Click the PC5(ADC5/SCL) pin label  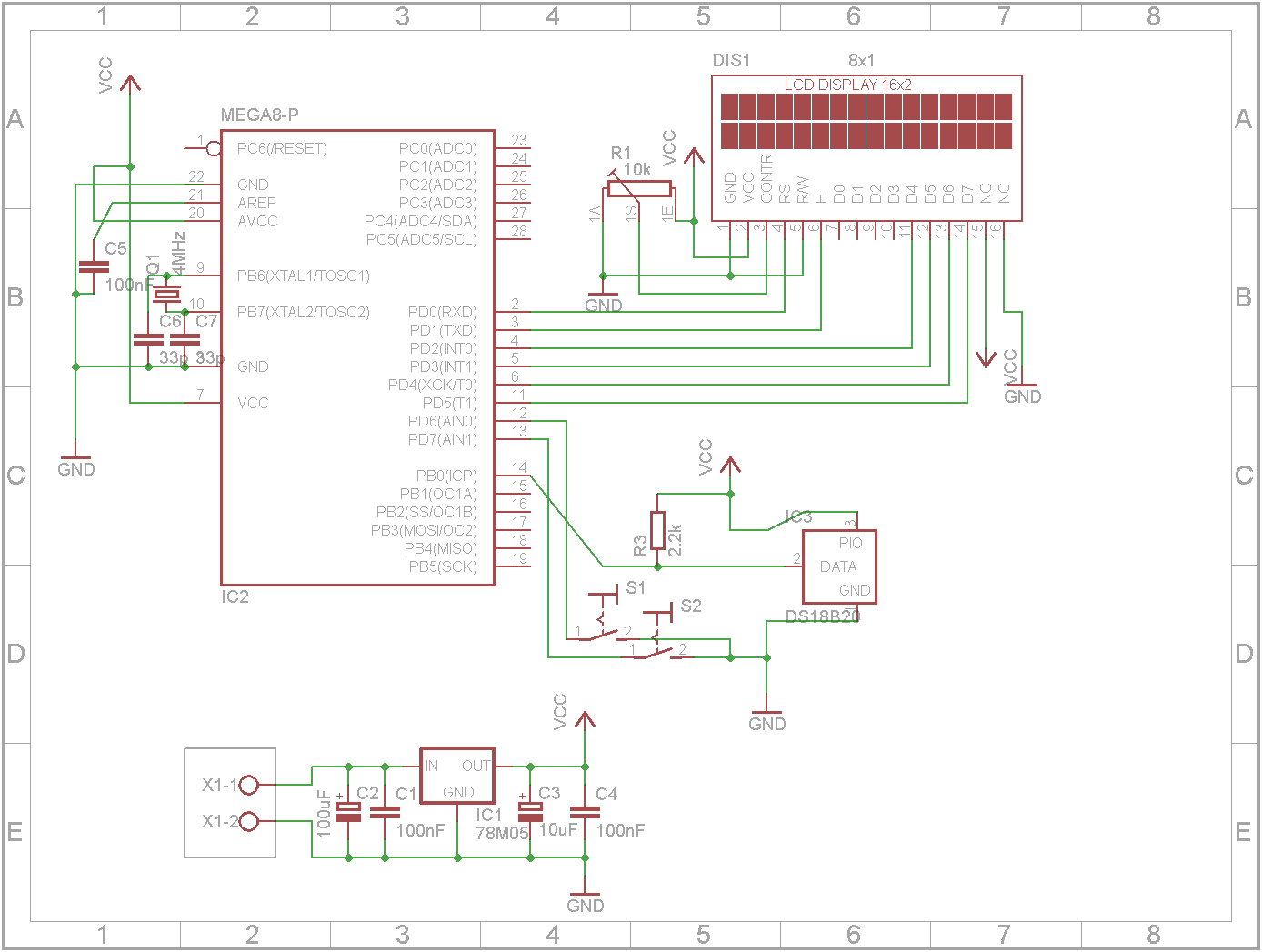tap(422, 239)
